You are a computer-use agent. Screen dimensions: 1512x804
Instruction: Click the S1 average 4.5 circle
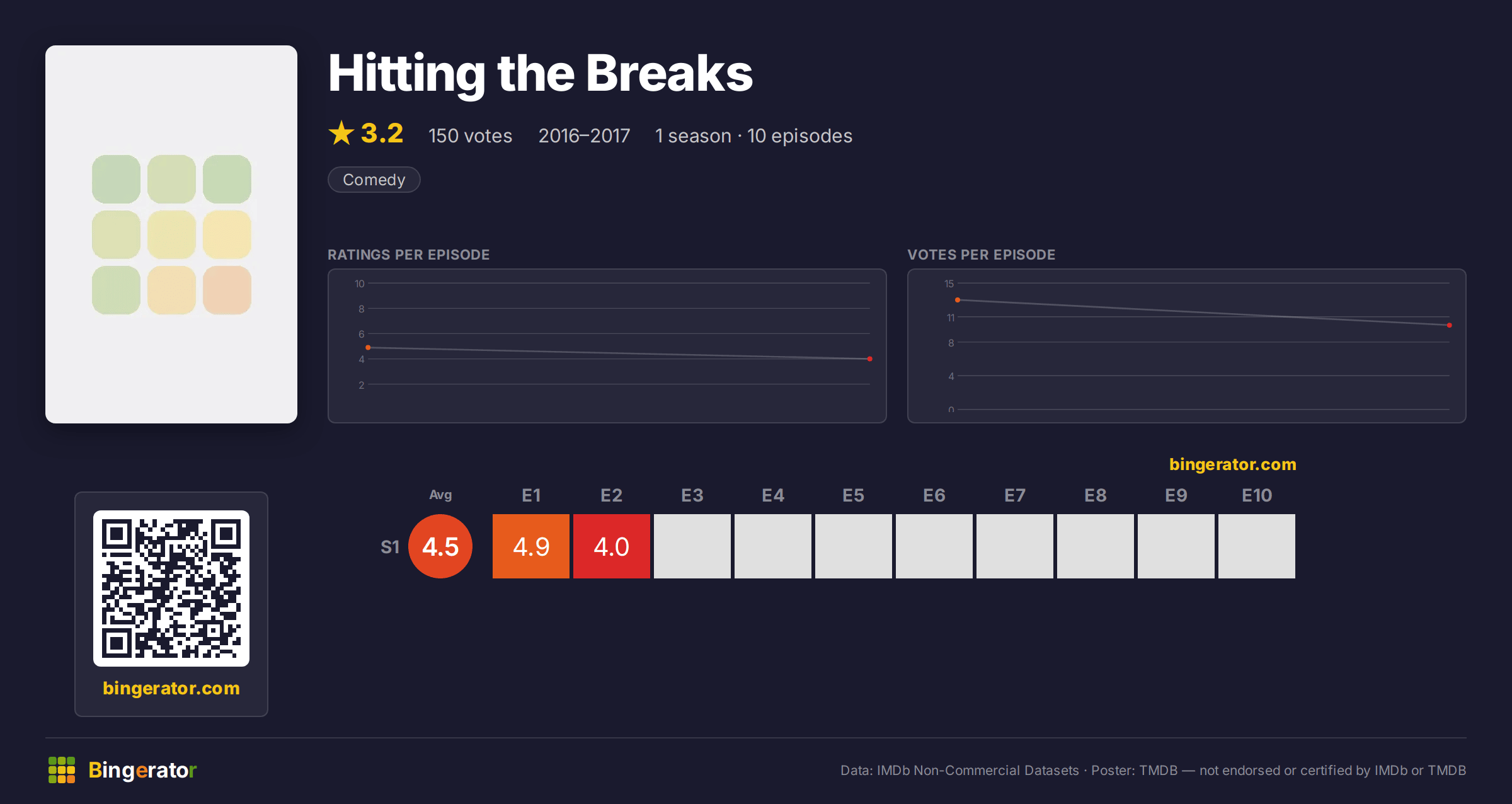coord(440,546)
